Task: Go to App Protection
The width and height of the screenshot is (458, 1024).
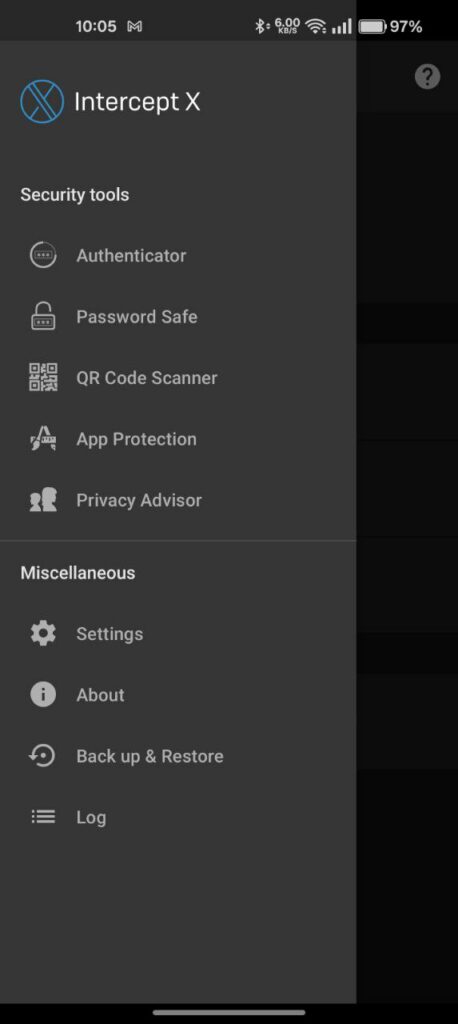Action: pos(178,439)
